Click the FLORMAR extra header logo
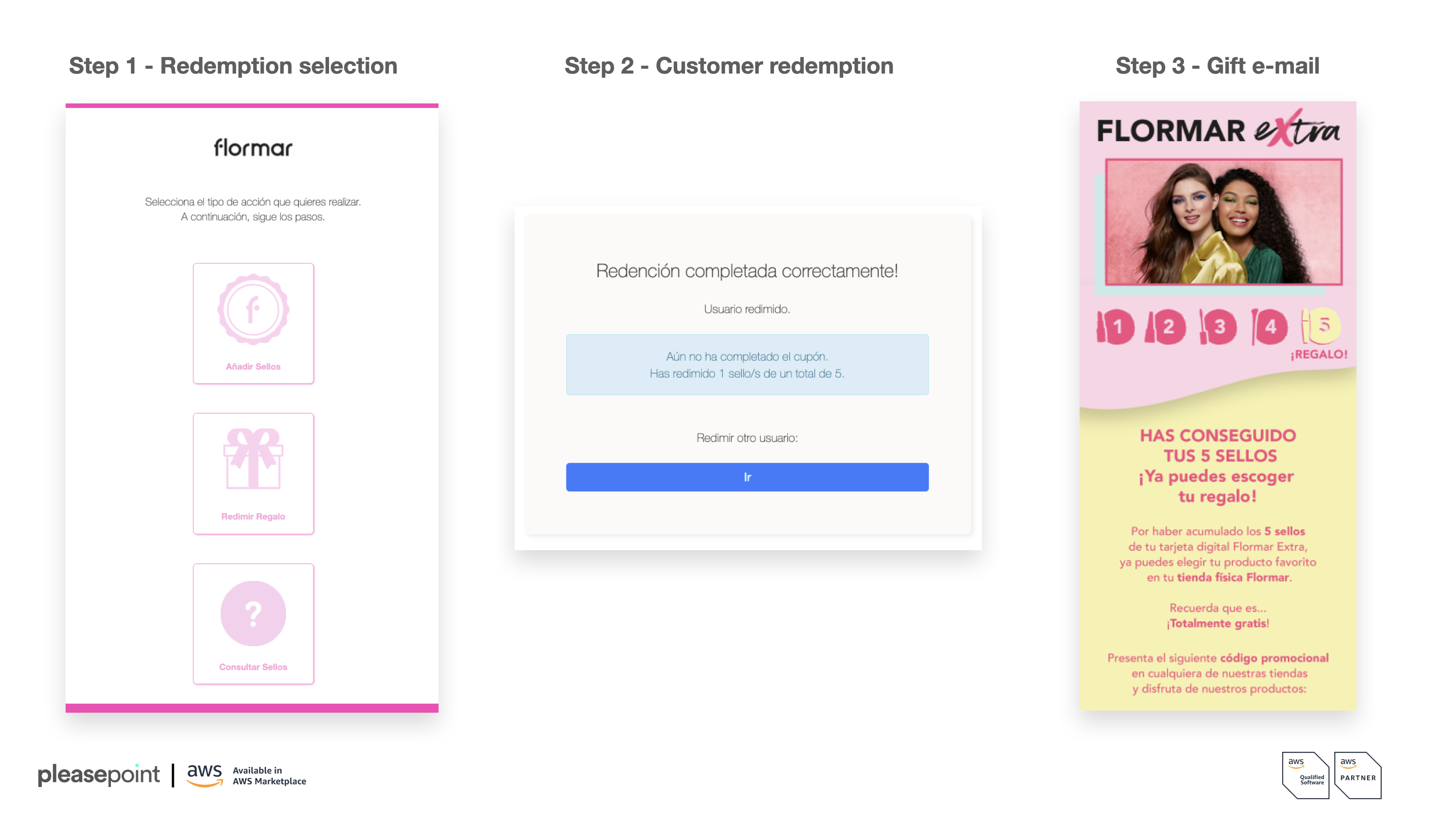Viewport: 1456px width, 817px height. (x=1217, y=130)
